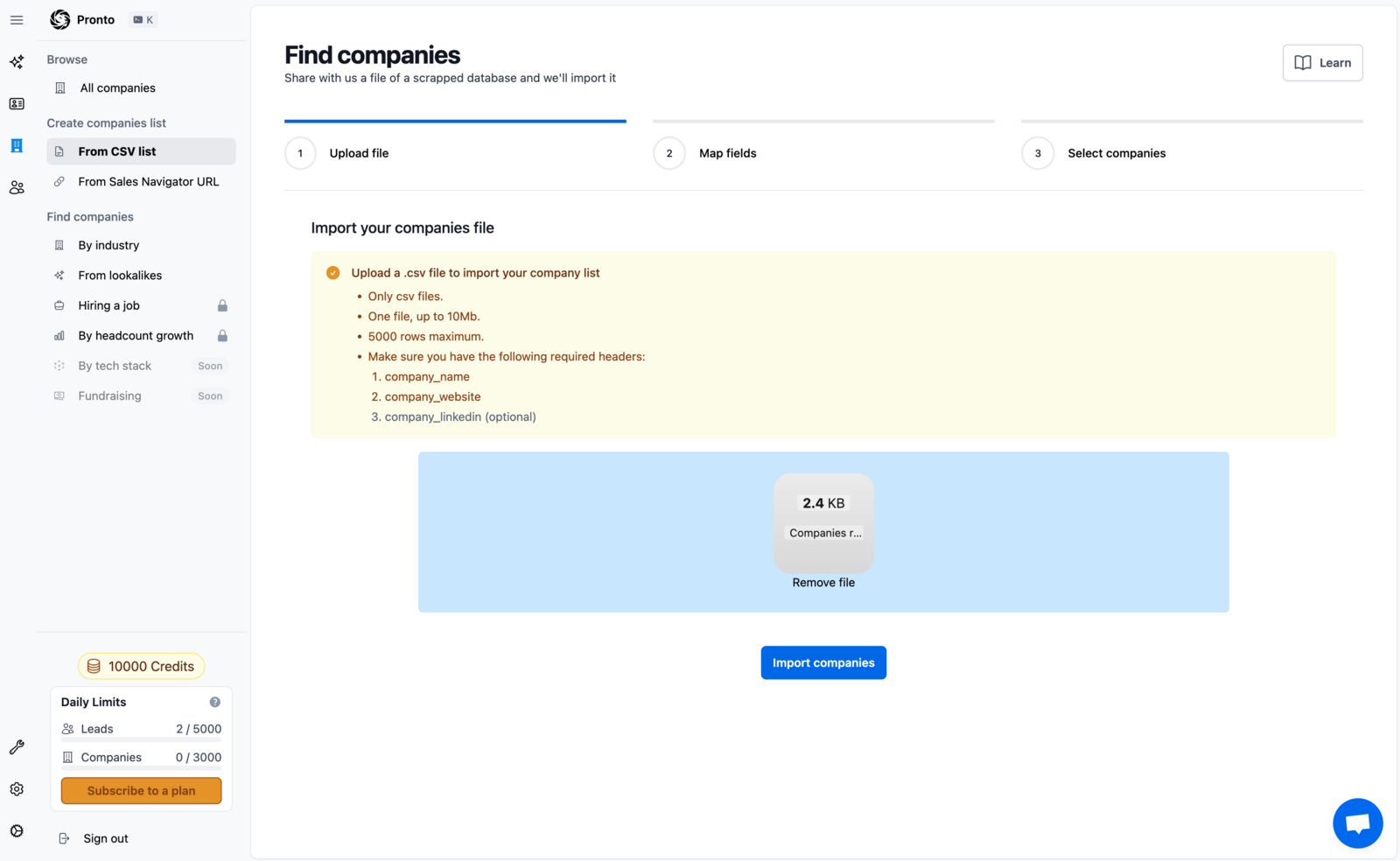The width and height of the screenshot is (1400, 861).
Task: Select From Sales Navigator URL
Action: pos(149,181)
